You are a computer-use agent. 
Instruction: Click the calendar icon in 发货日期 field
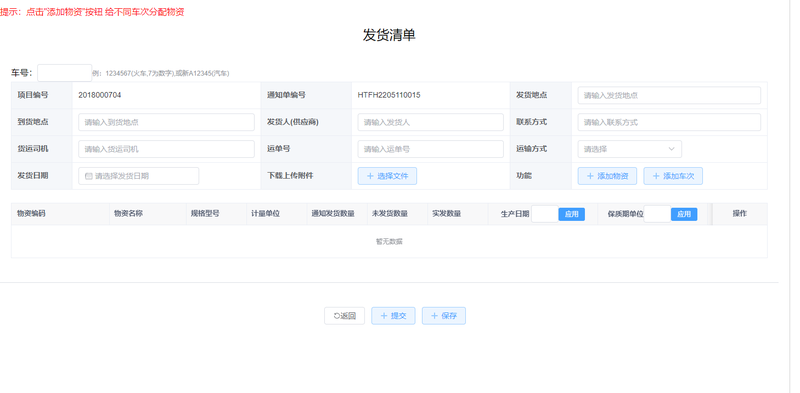[x=88, y=176]
